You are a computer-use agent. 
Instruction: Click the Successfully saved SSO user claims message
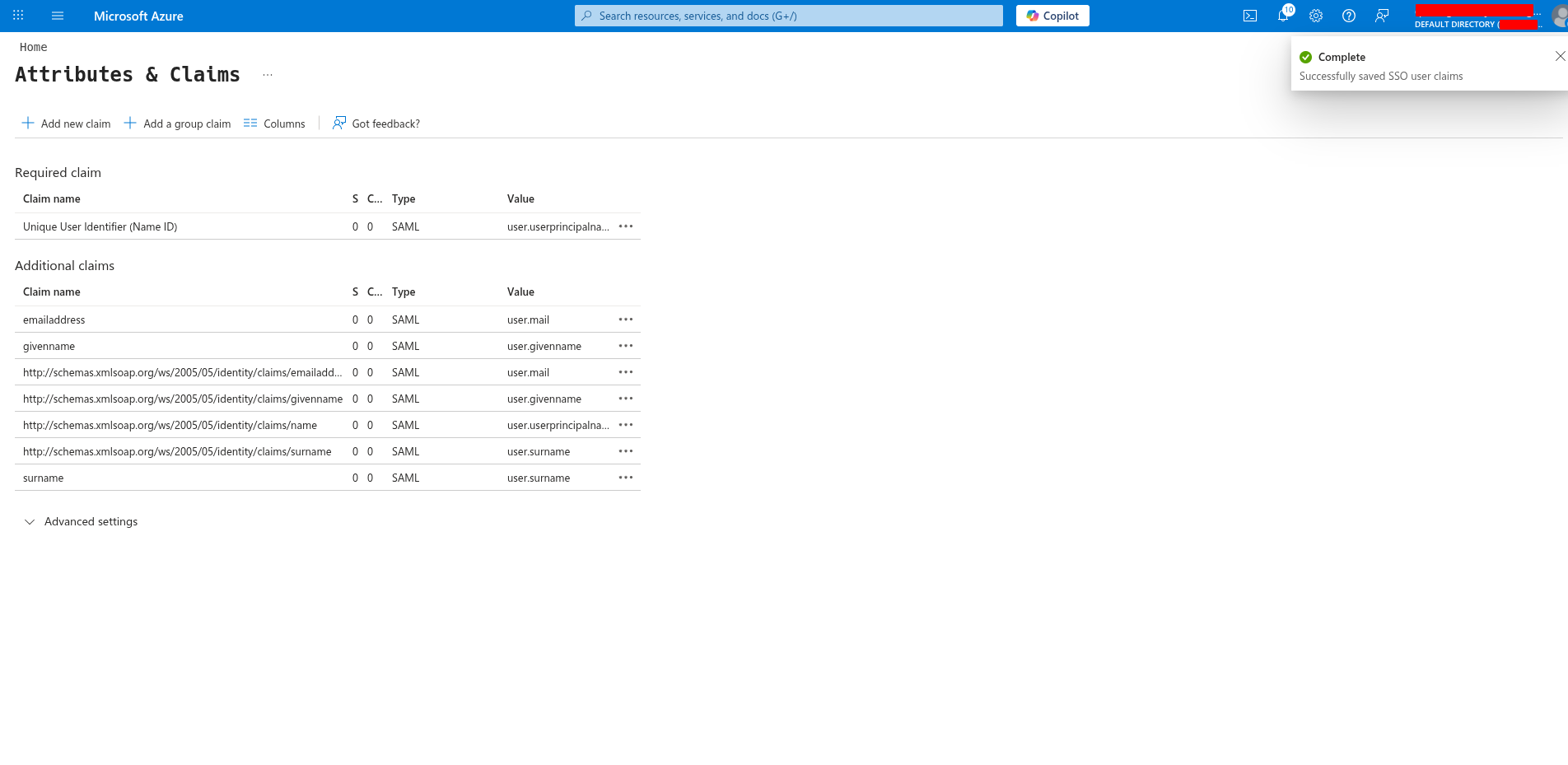[x=1381, y=76]
